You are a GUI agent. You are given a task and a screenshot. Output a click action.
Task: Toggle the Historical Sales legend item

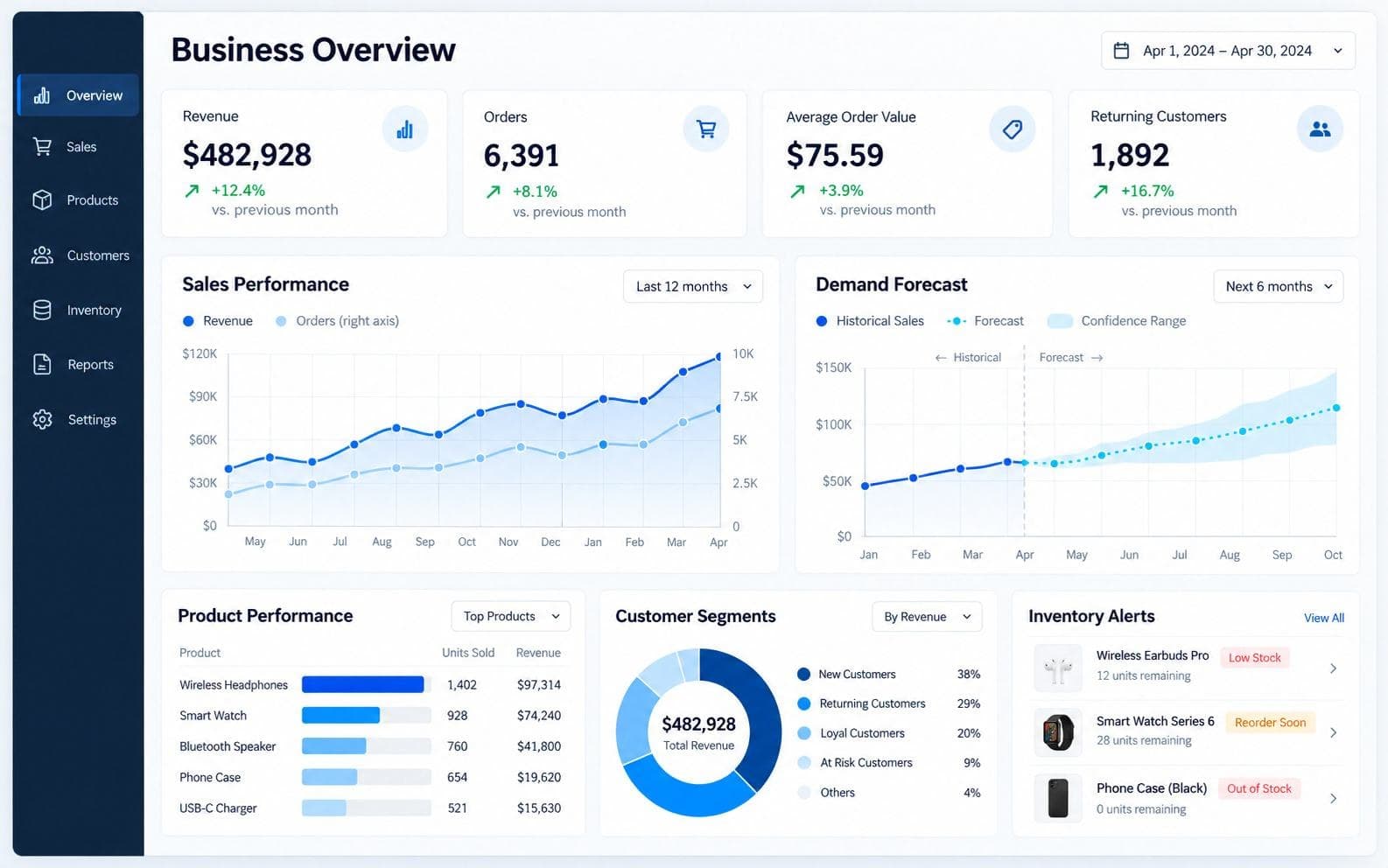click(x=870, y=321)
